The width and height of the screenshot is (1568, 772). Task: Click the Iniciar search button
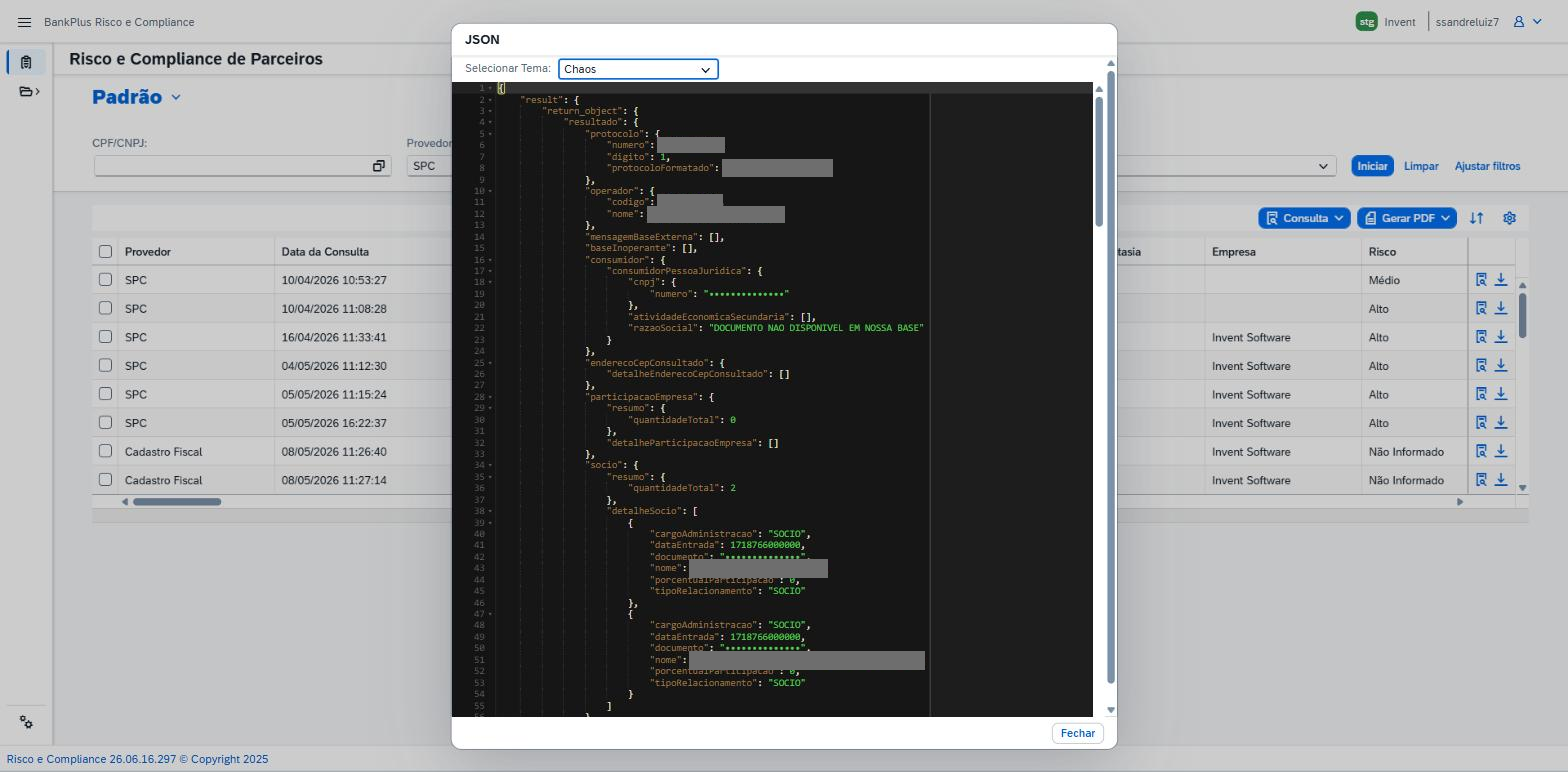(x=1372, y=166)
